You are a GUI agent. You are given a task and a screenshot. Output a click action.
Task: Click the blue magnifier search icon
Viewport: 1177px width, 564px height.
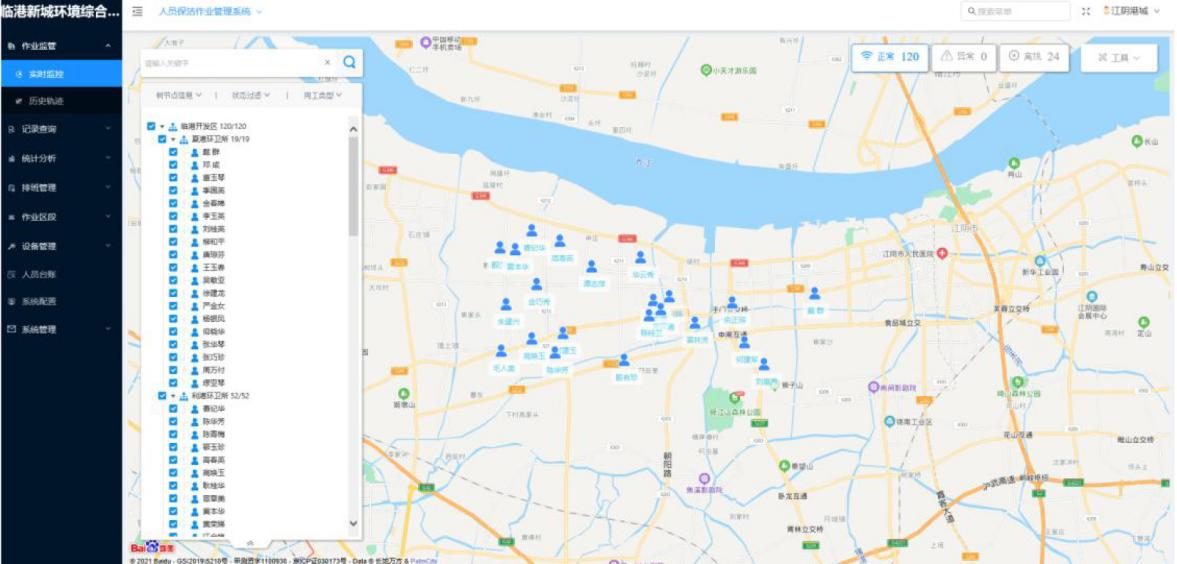(349, 62)
